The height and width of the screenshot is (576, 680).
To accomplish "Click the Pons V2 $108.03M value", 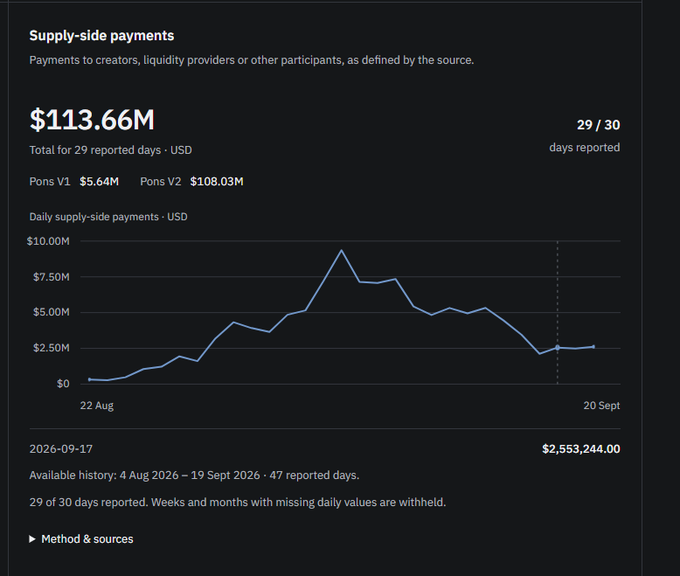I will click(216, 181).
